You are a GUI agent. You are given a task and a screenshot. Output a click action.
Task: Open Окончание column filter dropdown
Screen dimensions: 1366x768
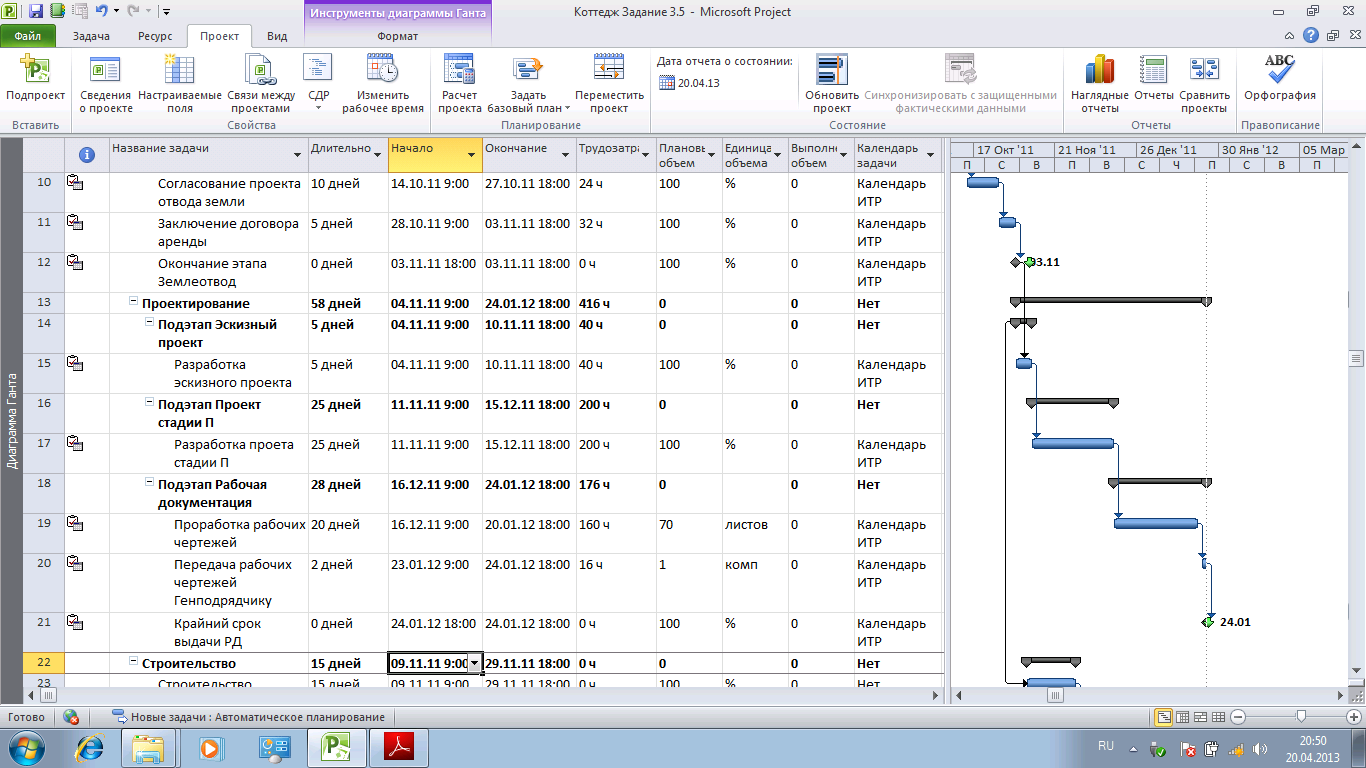(x=565, y=155)
